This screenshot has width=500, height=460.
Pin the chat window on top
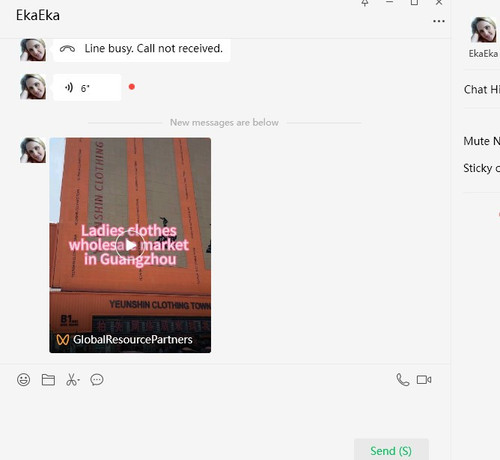pos(365,3)
